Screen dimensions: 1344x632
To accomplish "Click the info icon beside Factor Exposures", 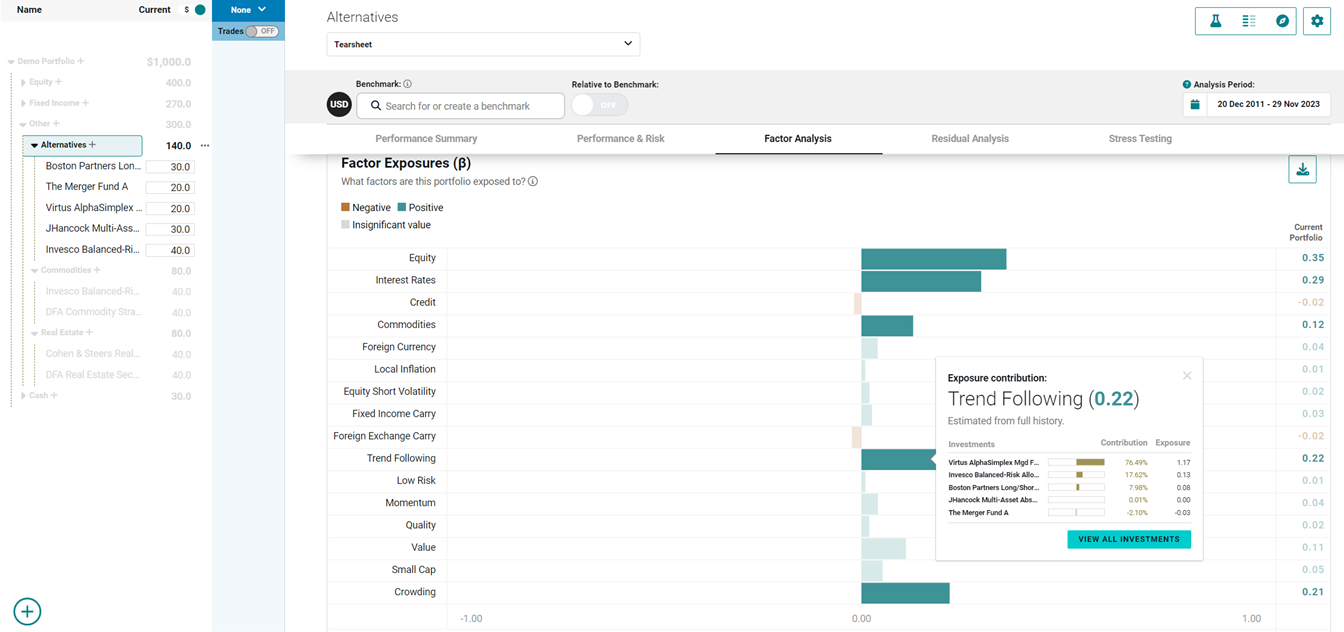I will pos(533,182).
